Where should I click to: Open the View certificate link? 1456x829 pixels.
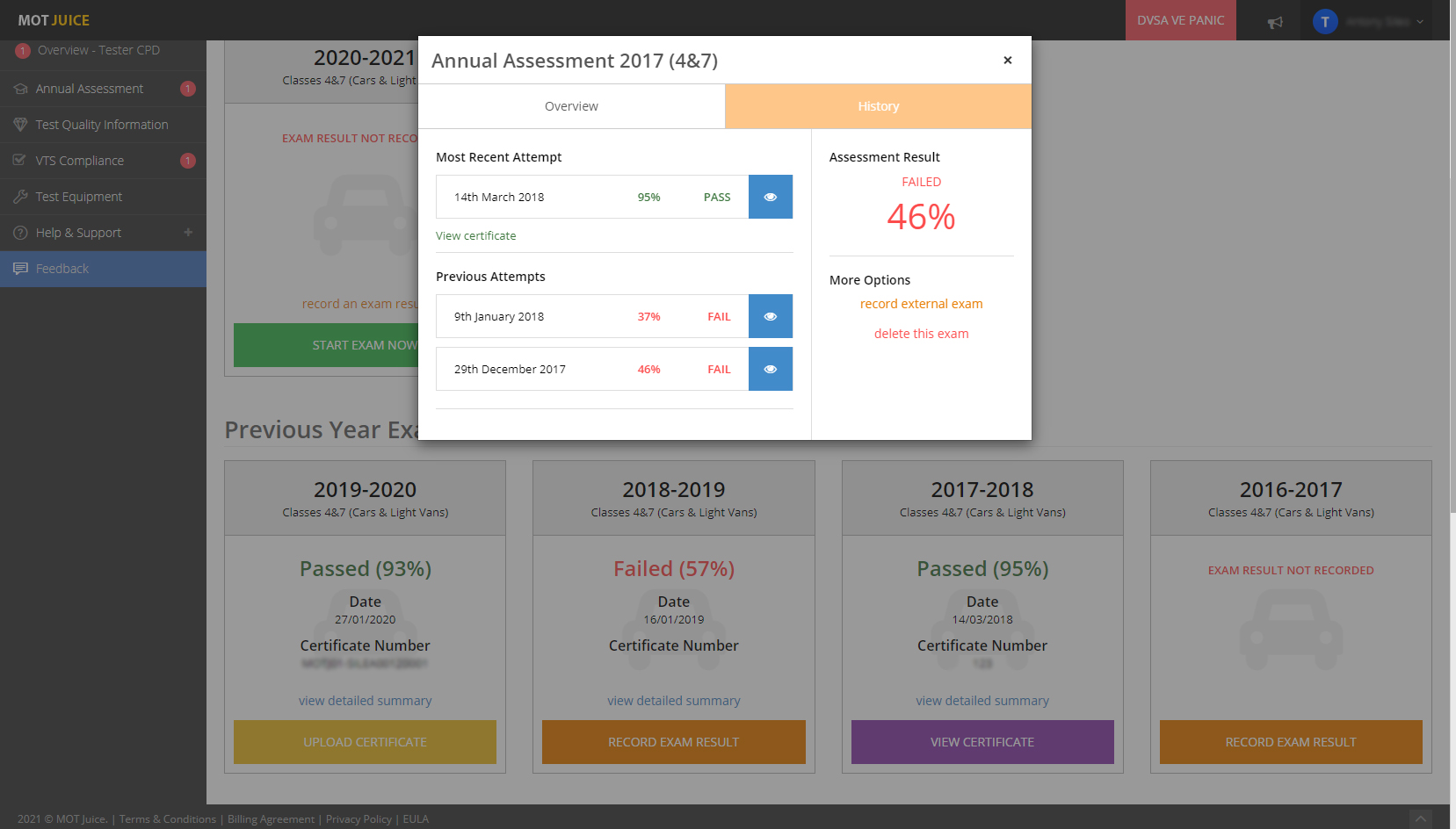pos(475,235)
